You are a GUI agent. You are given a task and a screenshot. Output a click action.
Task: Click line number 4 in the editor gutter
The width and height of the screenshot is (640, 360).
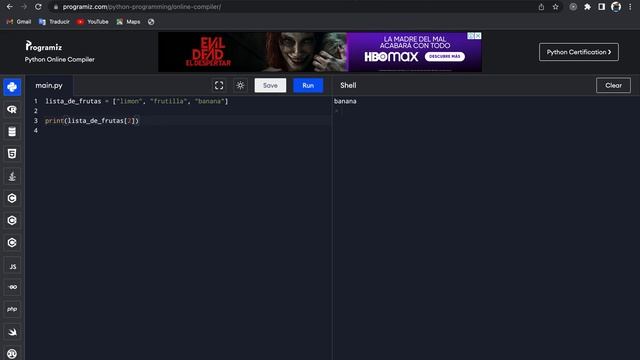pos(36,131)
